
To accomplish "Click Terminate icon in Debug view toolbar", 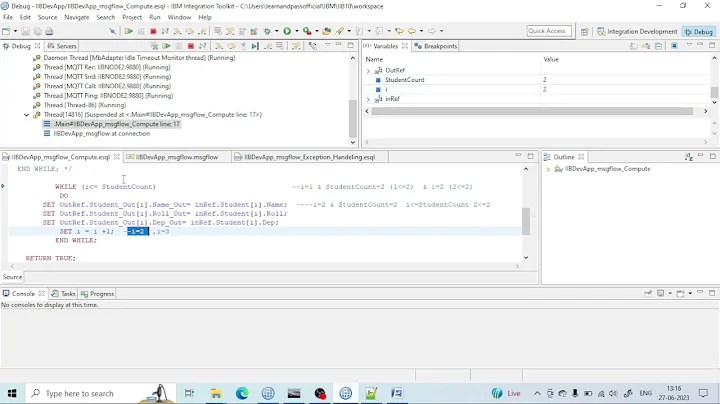I will (191, 46).
